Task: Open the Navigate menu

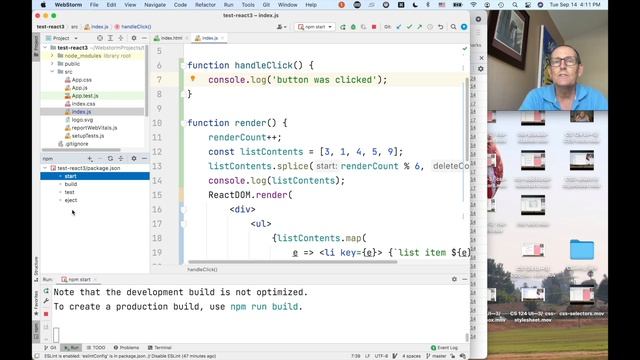Action: tap(155, 5)
